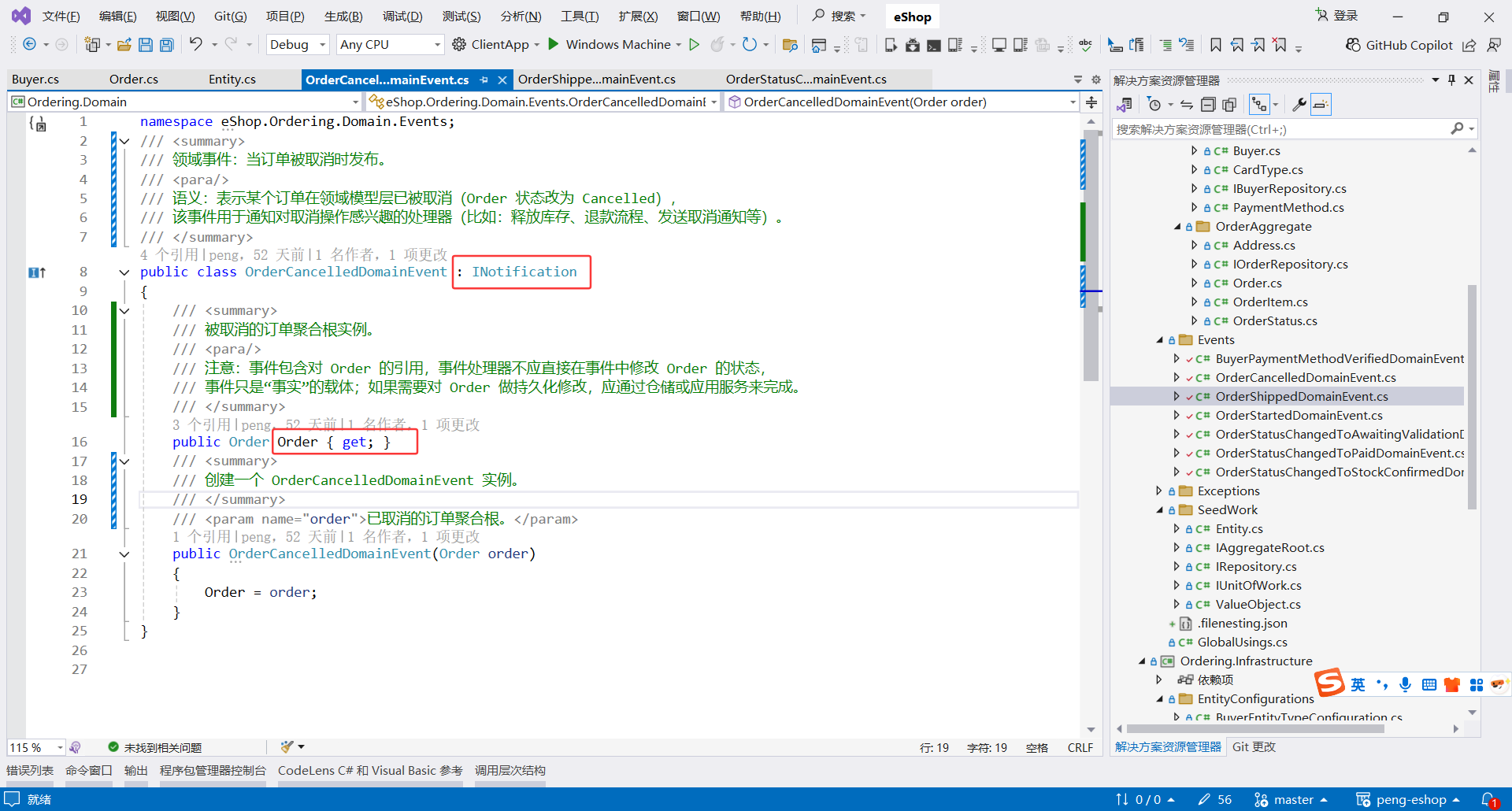Open the 文件(F) menu
Viewport: 1512px width, 811px height.
point(61,17)
